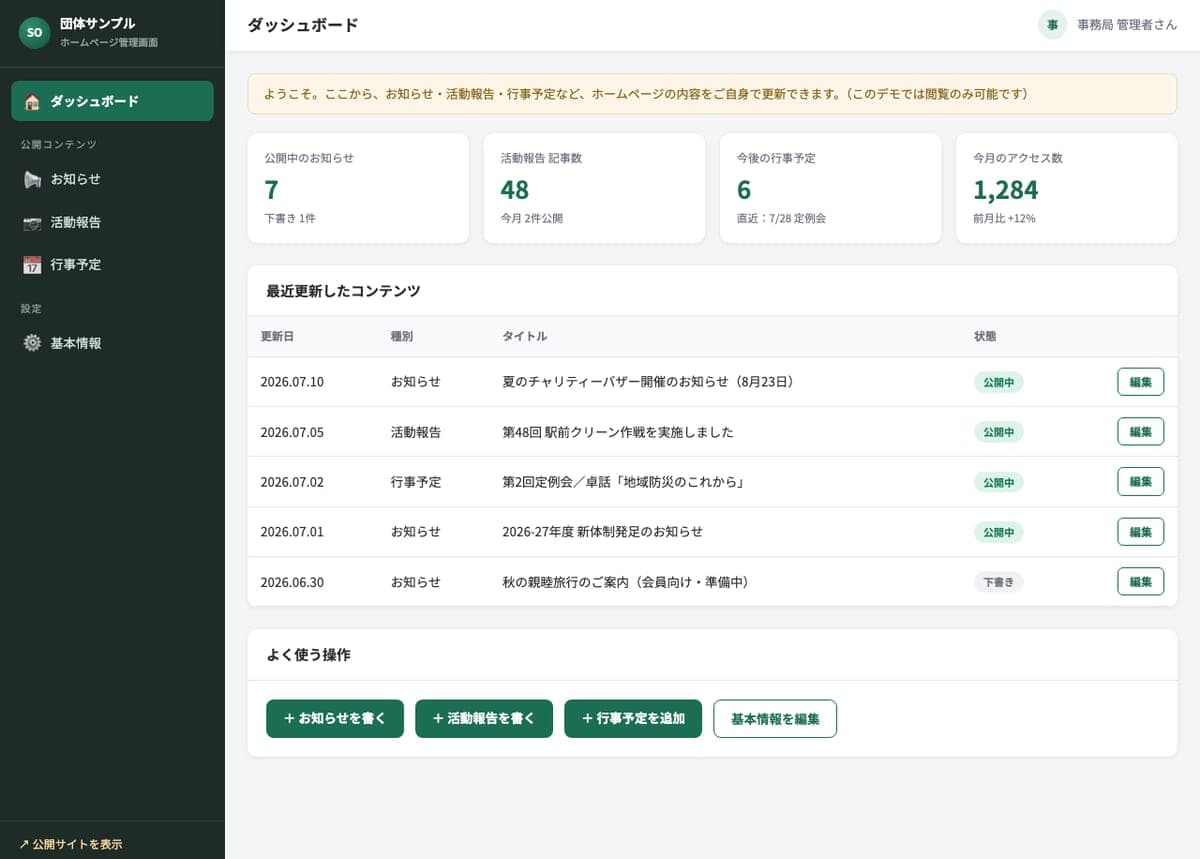The image size is (1200, 859).
Task: Click the 事務局 管理者さん user name
Action: [x=1127, y=25]
